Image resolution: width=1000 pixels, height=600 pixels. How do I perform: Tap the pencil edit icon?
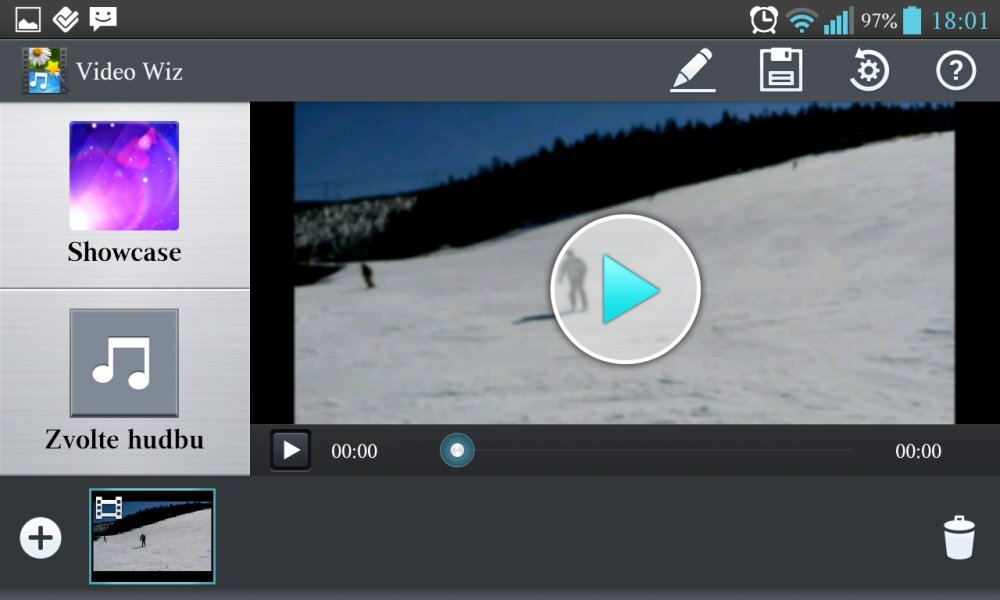(693, 71)
